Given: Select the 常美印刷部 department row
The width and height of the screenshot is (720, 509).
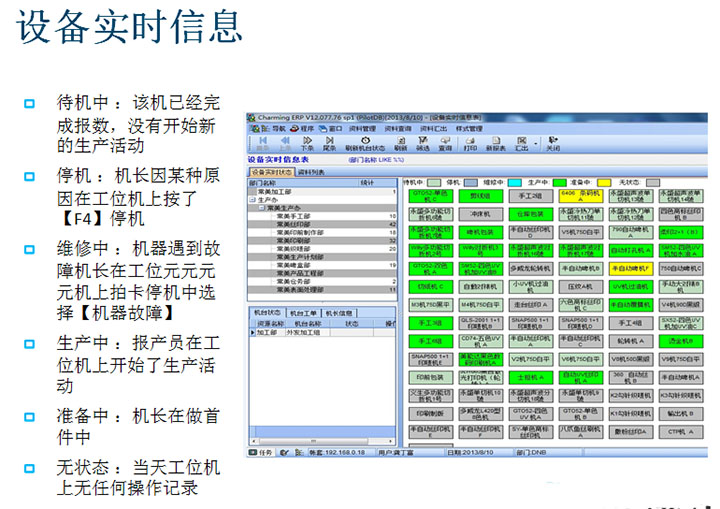Looking at the screenshot, I should (322, 240).
